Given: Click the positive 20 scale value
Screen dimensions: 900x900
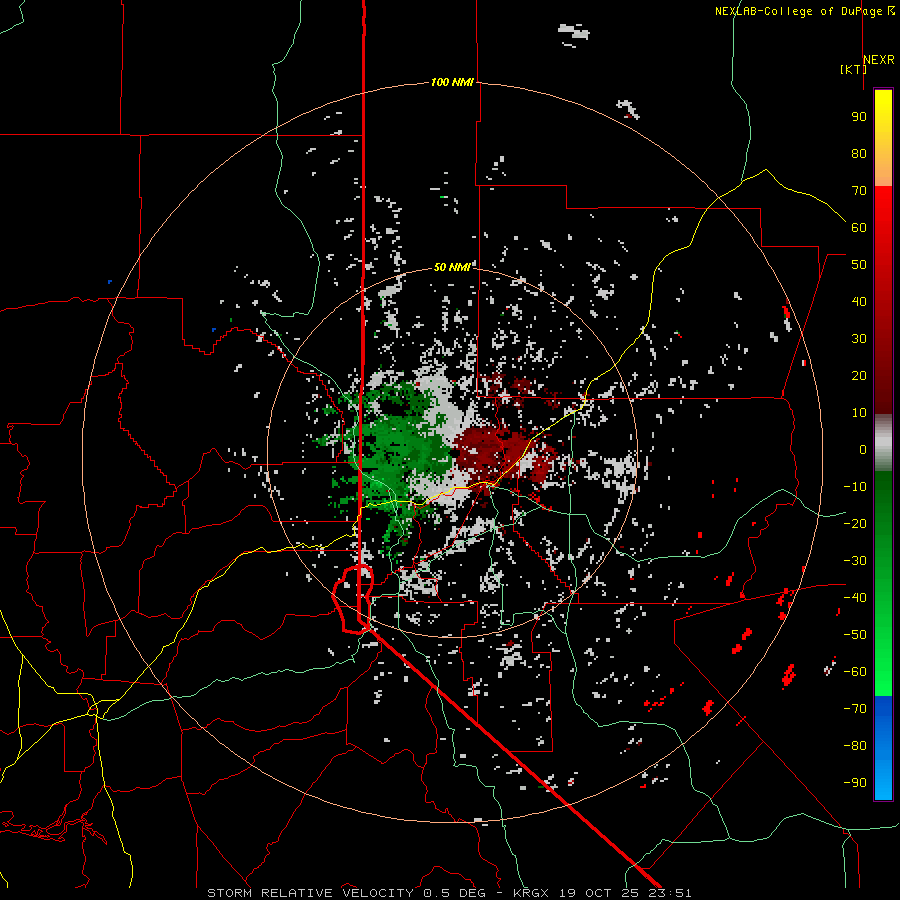Looking at the screenshot, I should pyautogui.click(x=859, y=376).
